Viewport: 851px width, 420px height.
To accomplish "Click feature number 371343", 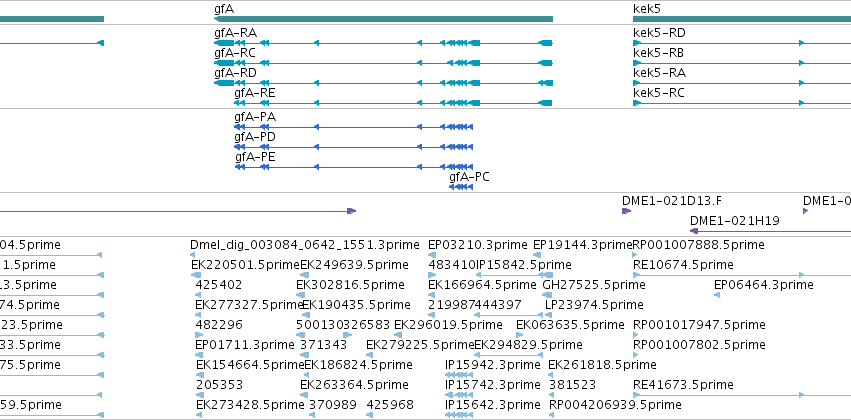I will [x=324, y=345].
